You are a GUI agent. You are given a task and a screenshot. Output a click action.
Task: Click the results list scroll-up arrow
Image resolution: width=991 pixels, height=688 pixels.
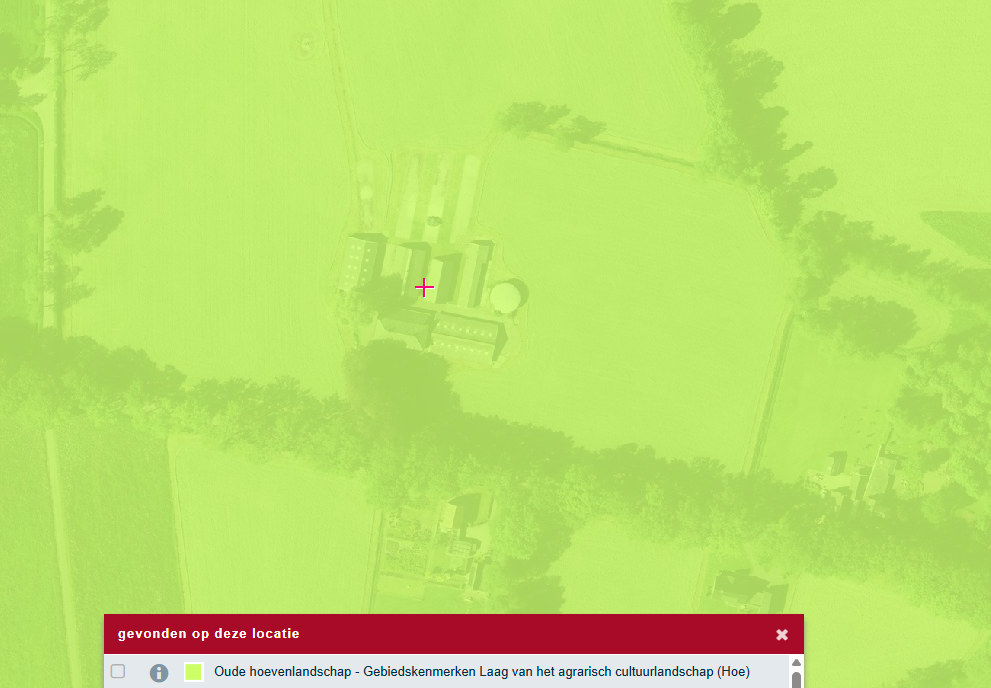pos(796,662)
